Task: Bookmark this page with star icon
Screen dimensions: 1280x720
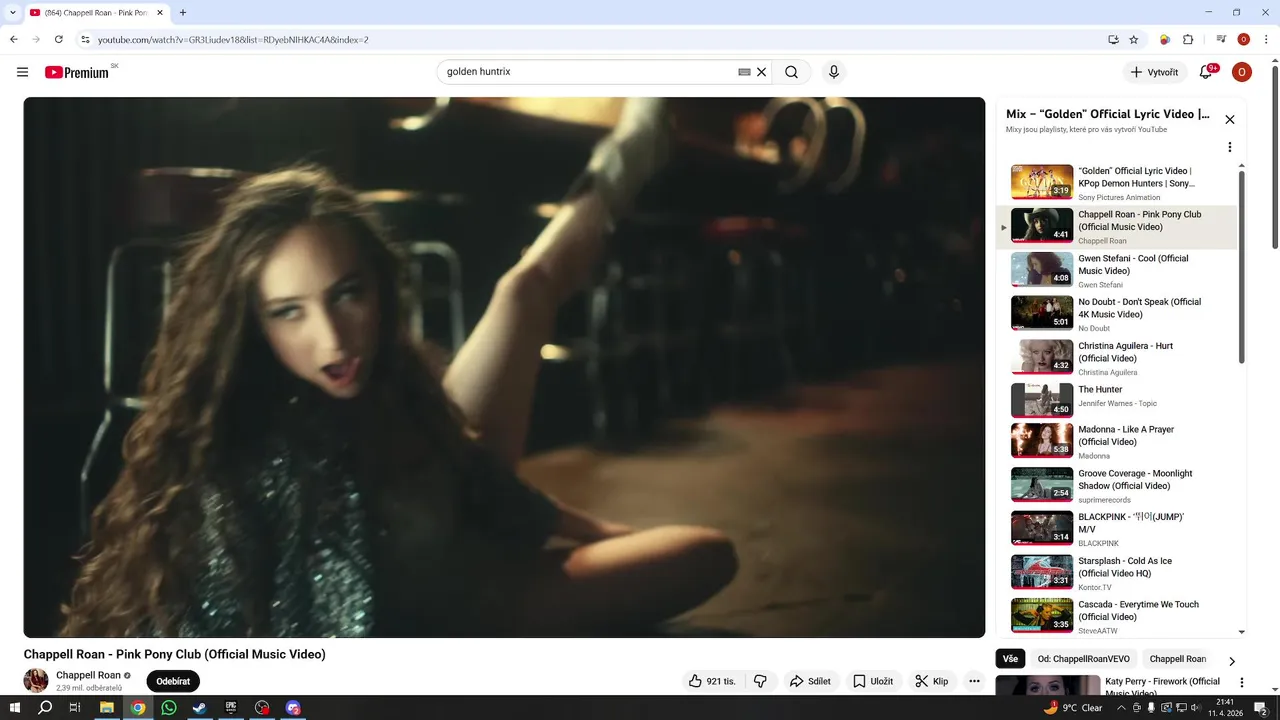Action: [1134, 39]
